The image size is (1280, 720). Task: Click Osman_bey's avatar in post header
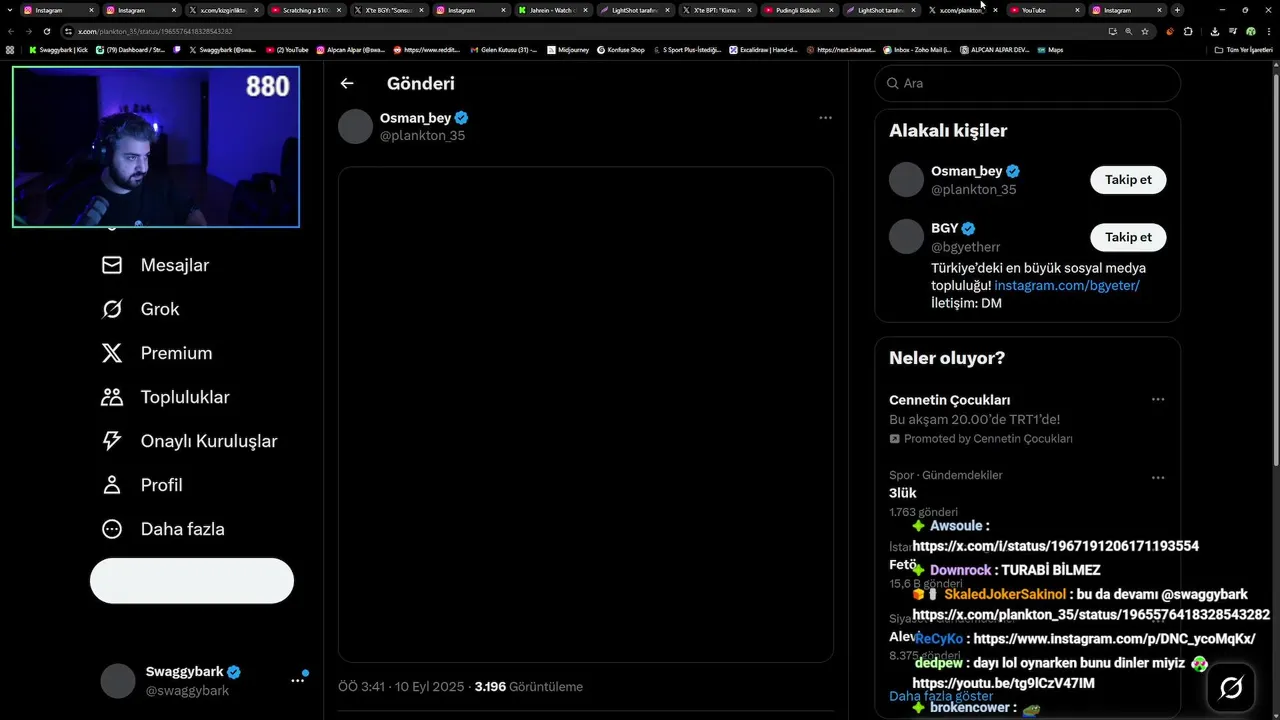pyautogui.click(x=355, y=127)
